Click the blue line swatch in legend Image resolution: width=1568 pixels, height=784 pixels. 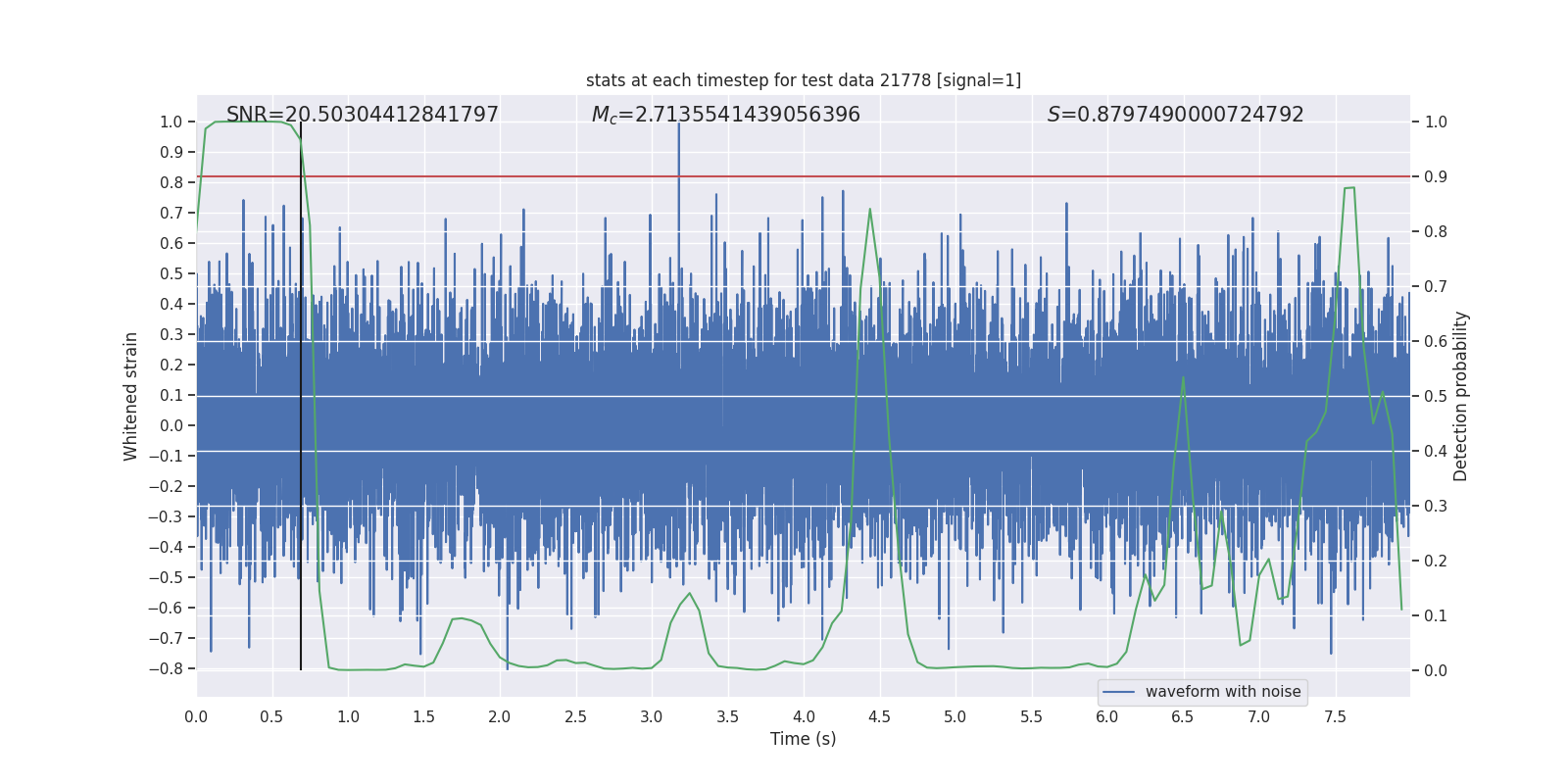point(1118,692)
